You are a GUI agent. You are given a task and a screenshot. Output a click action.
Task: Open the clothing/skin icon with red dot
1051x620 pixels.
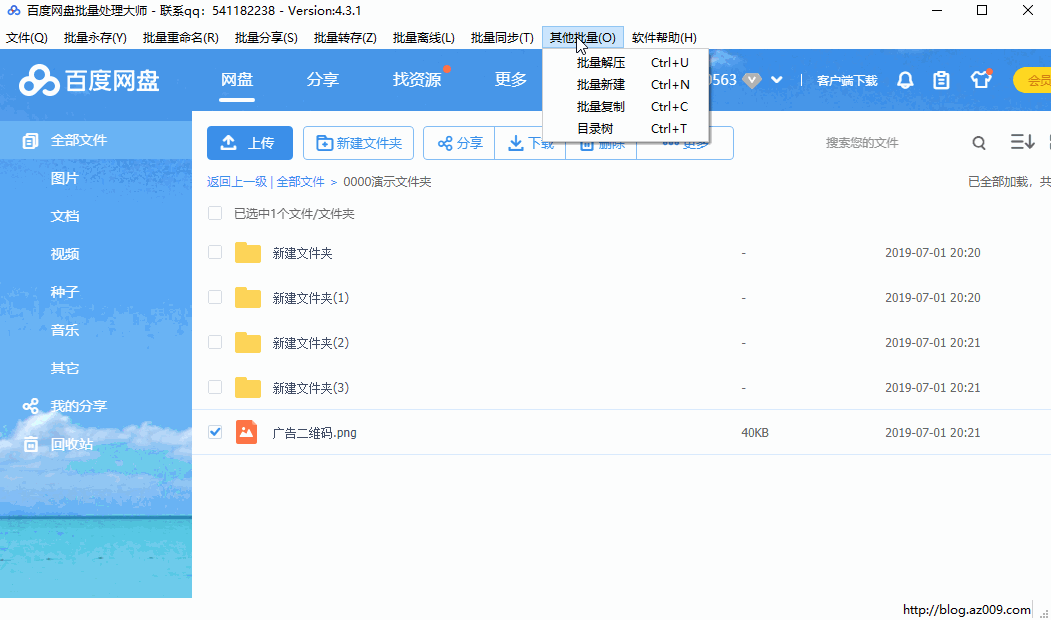click(980, 80)
